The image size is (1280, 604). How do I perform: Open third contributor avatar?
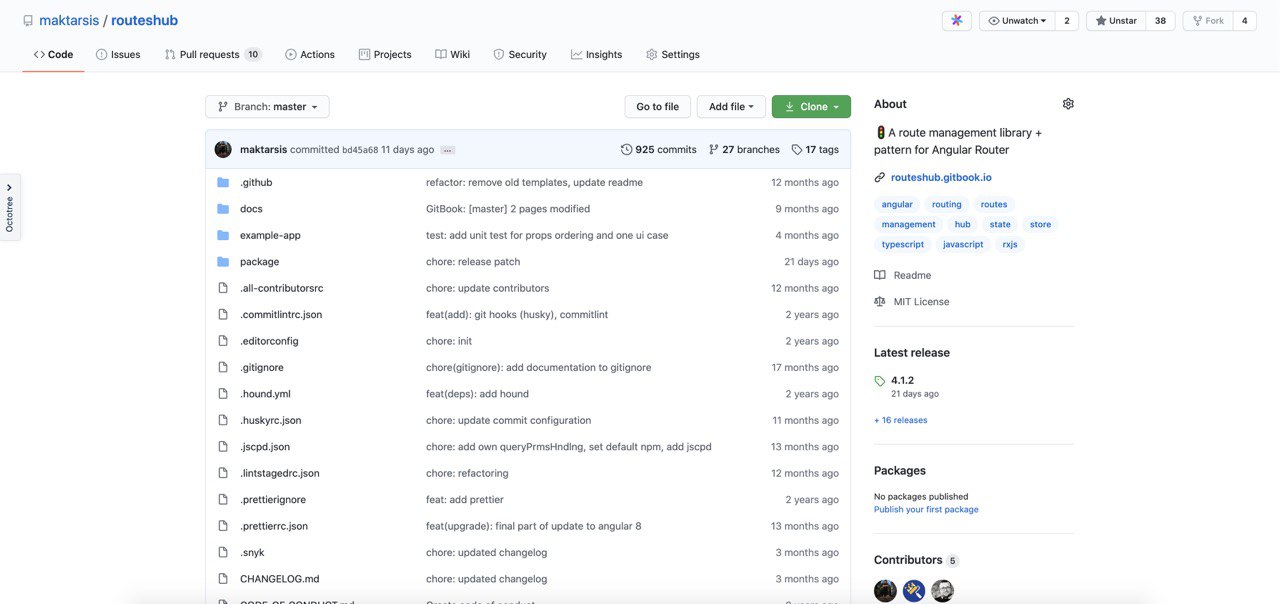click(943, 591)
